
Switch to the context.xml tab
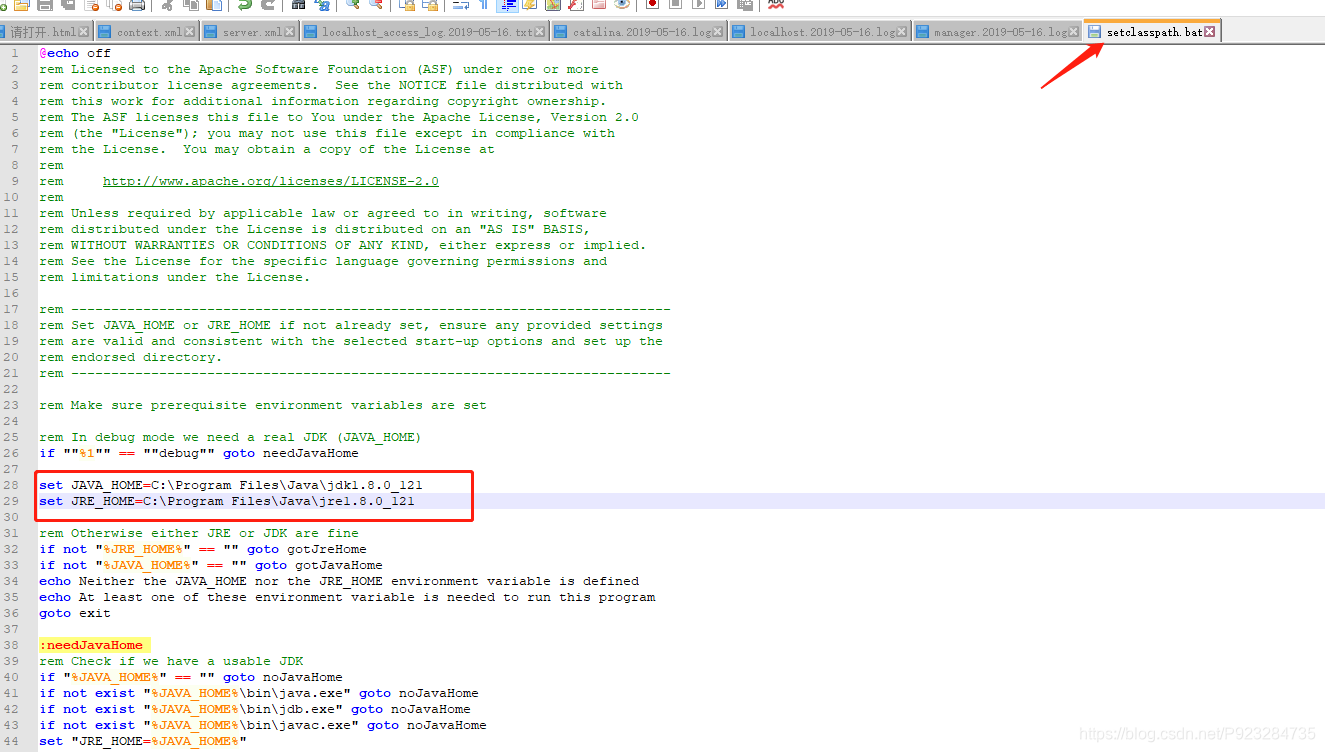click(147, 32)
